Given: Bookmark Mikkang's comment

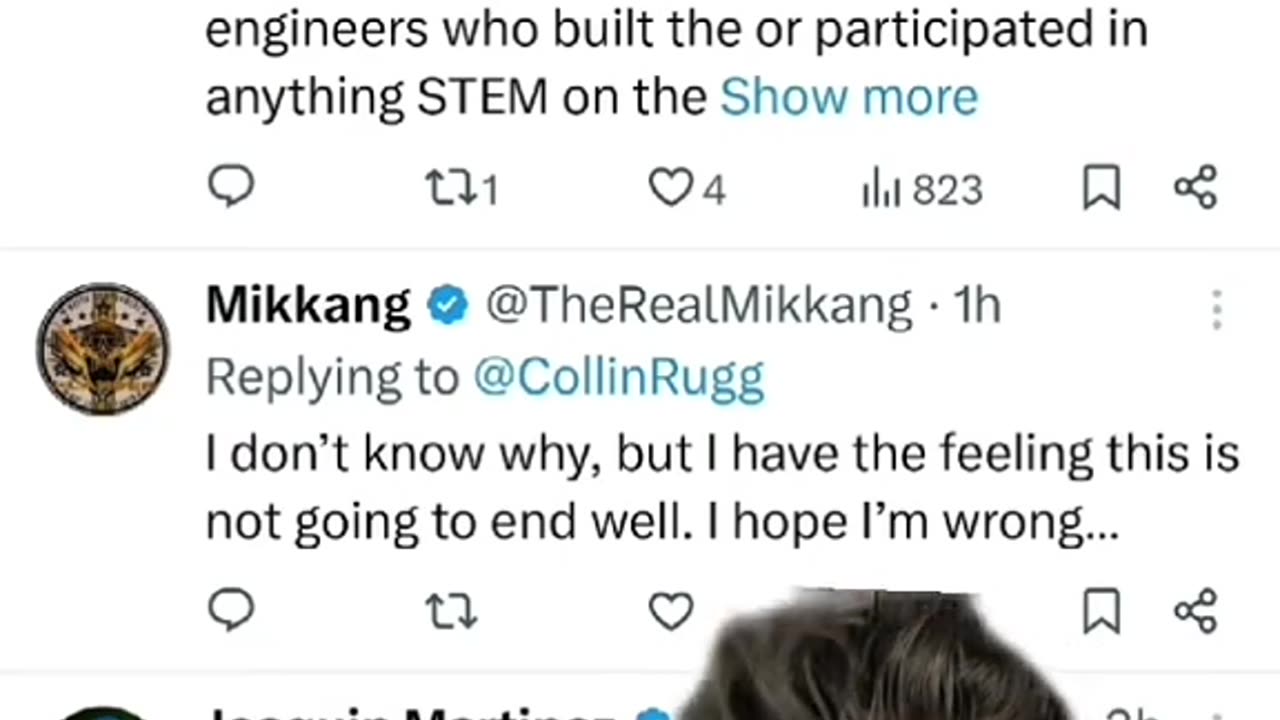Looking at the screenshot, I should point(1101,610).
